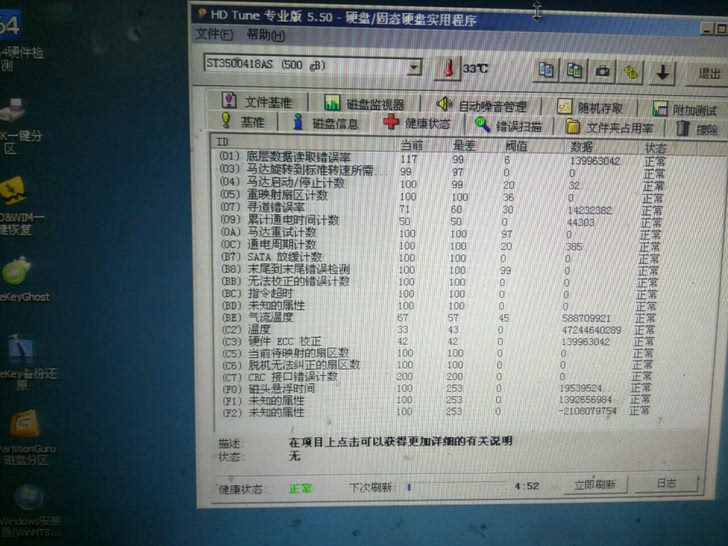Switch to the 磁盘监视器 tab

click(x=364, y=103)
